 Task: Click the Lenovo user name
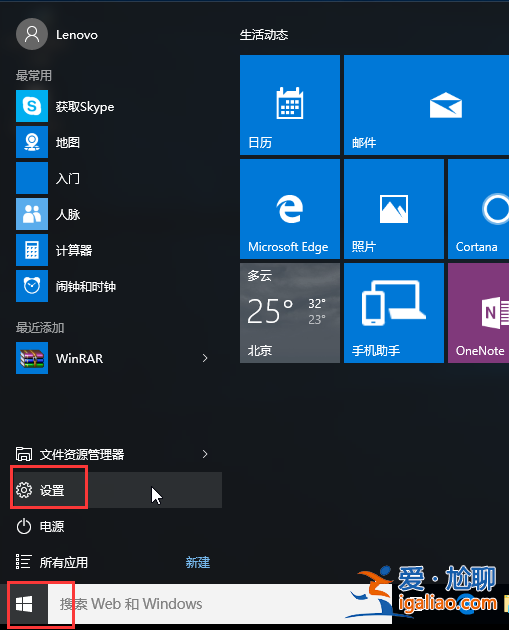click(x=77, y=35)
